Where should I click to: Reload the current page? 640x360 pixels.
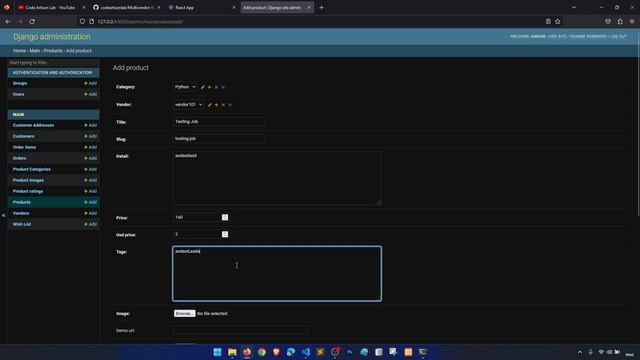tap(32, 21)
